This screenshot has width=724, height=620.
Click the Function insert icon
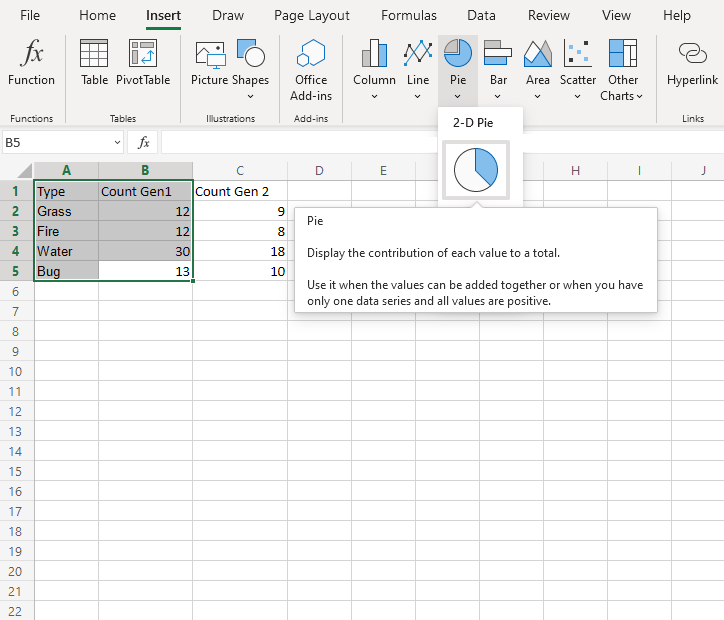coord(31,54)
